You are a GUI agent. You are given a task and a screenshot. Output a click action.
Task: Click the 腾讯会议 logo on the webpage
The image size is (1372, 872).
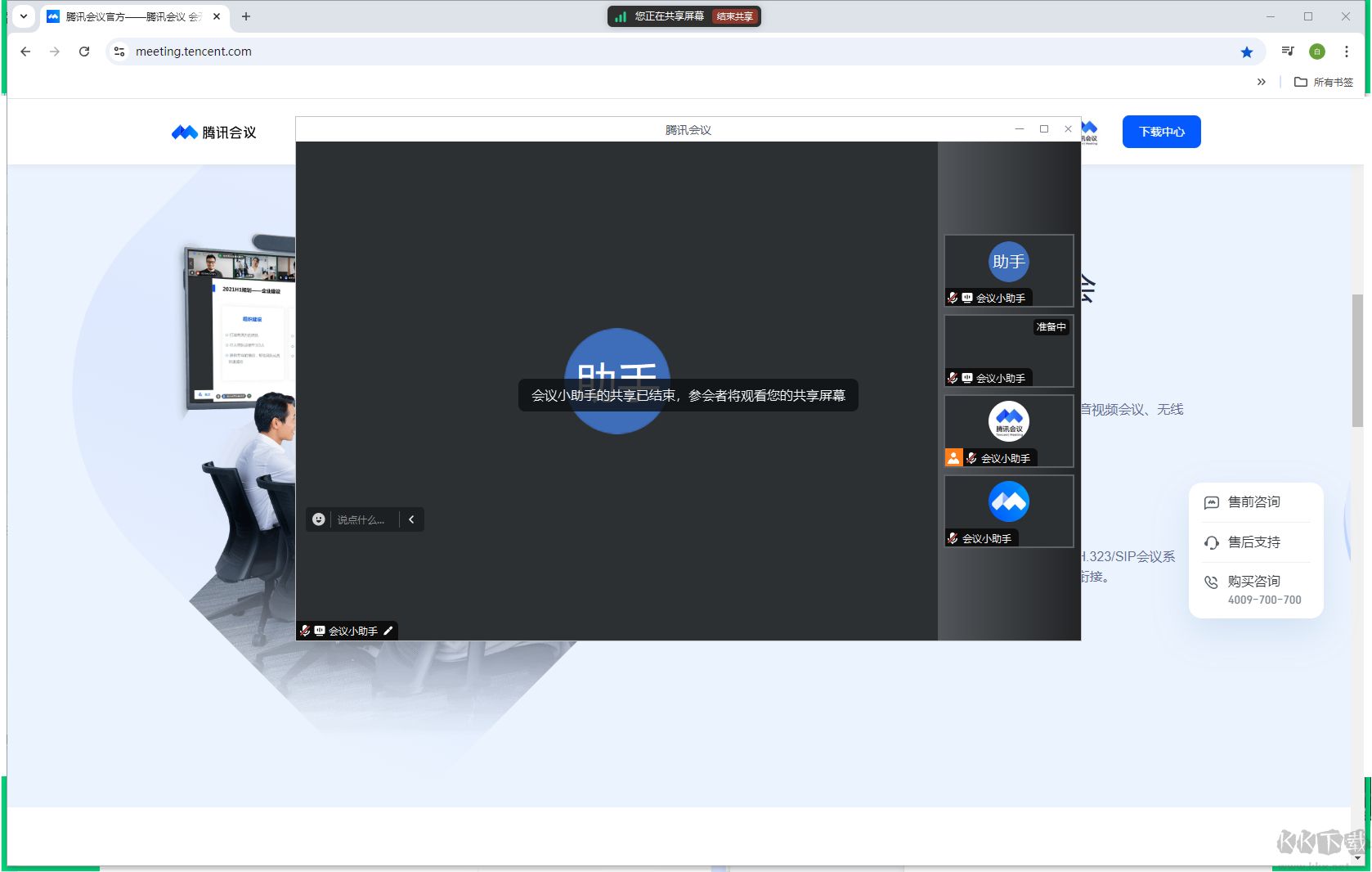214,133
